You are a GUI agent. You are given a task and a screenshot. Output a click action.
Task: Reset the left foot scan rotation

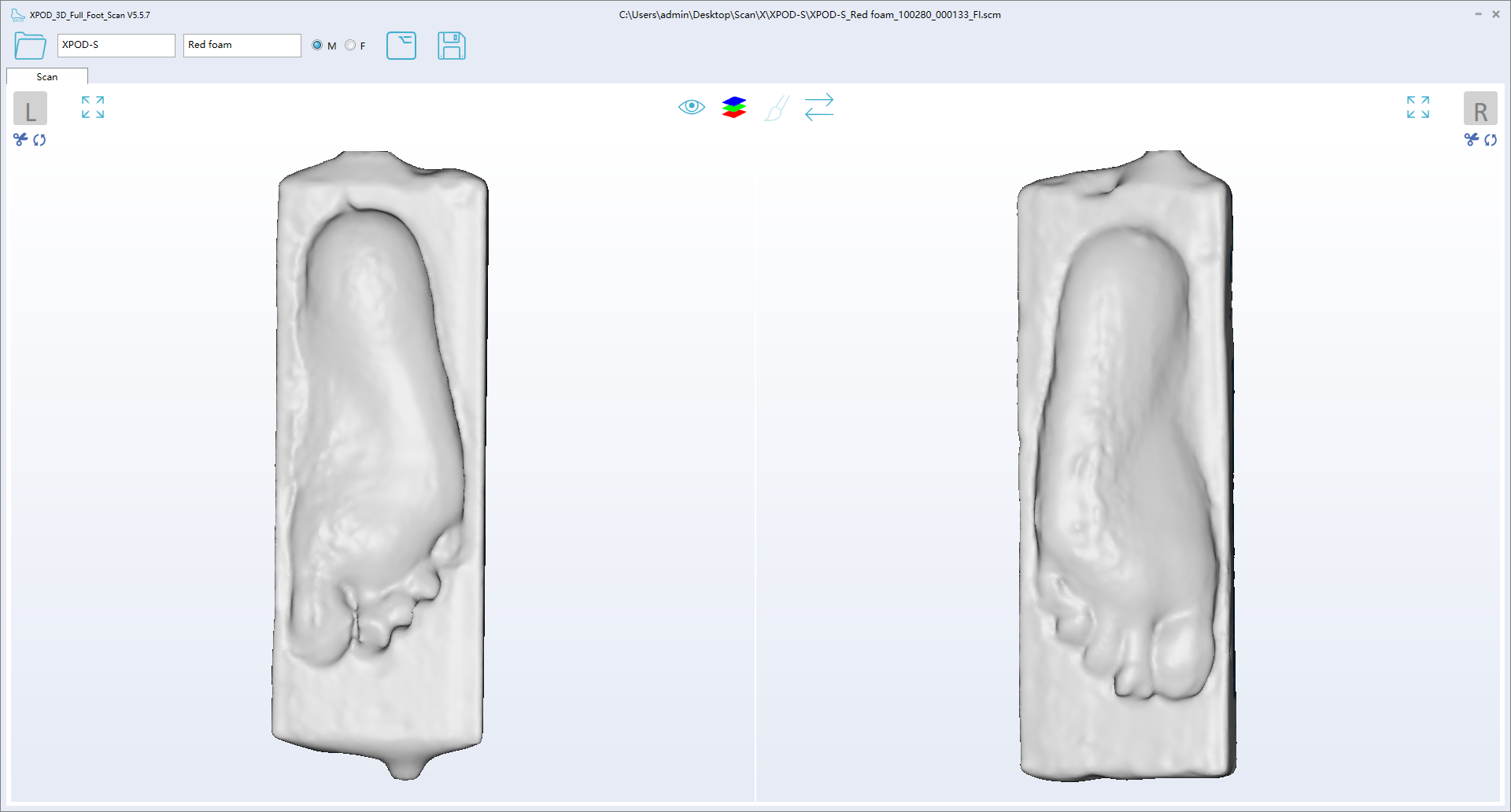(x=39, y=140)
